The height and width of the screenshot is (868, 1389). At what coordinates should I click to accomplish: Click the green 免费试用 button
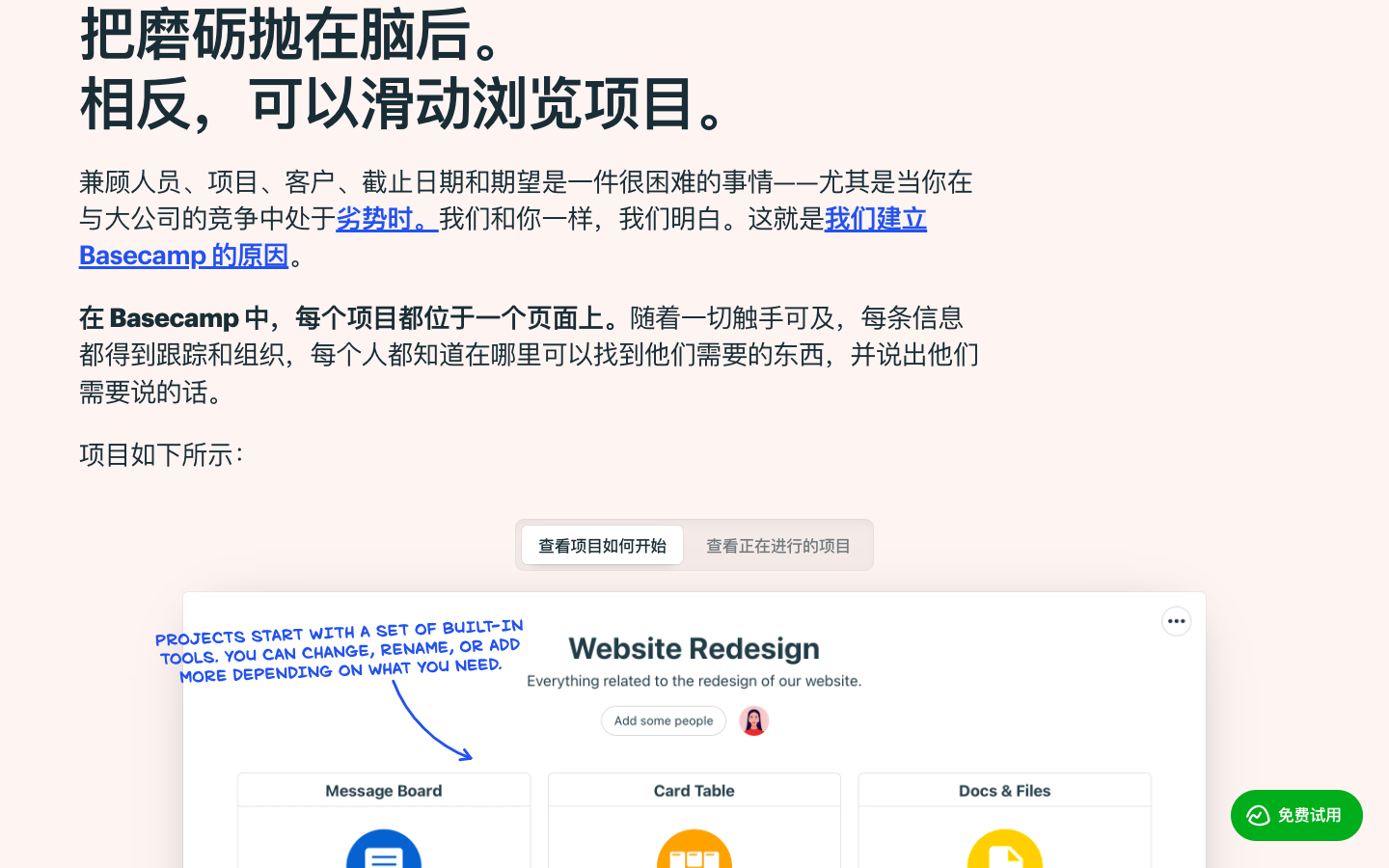point(1295,815)
